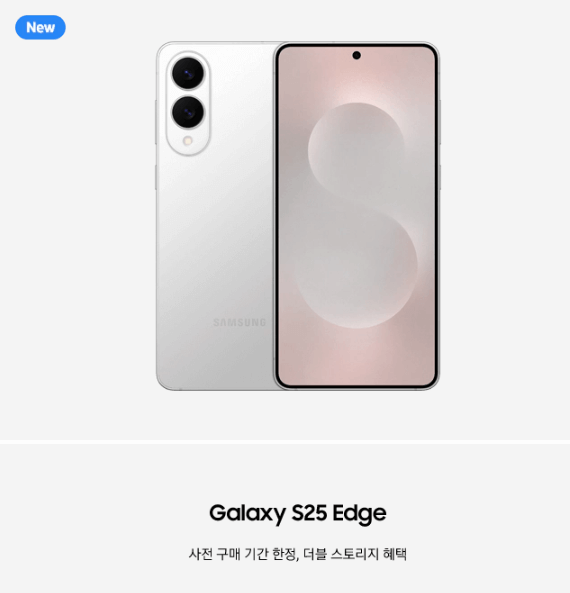The height and width of the screenshot is (593, 570).
Task: Click the front punch-hole selfie camera
Action: tap(356, 56)
